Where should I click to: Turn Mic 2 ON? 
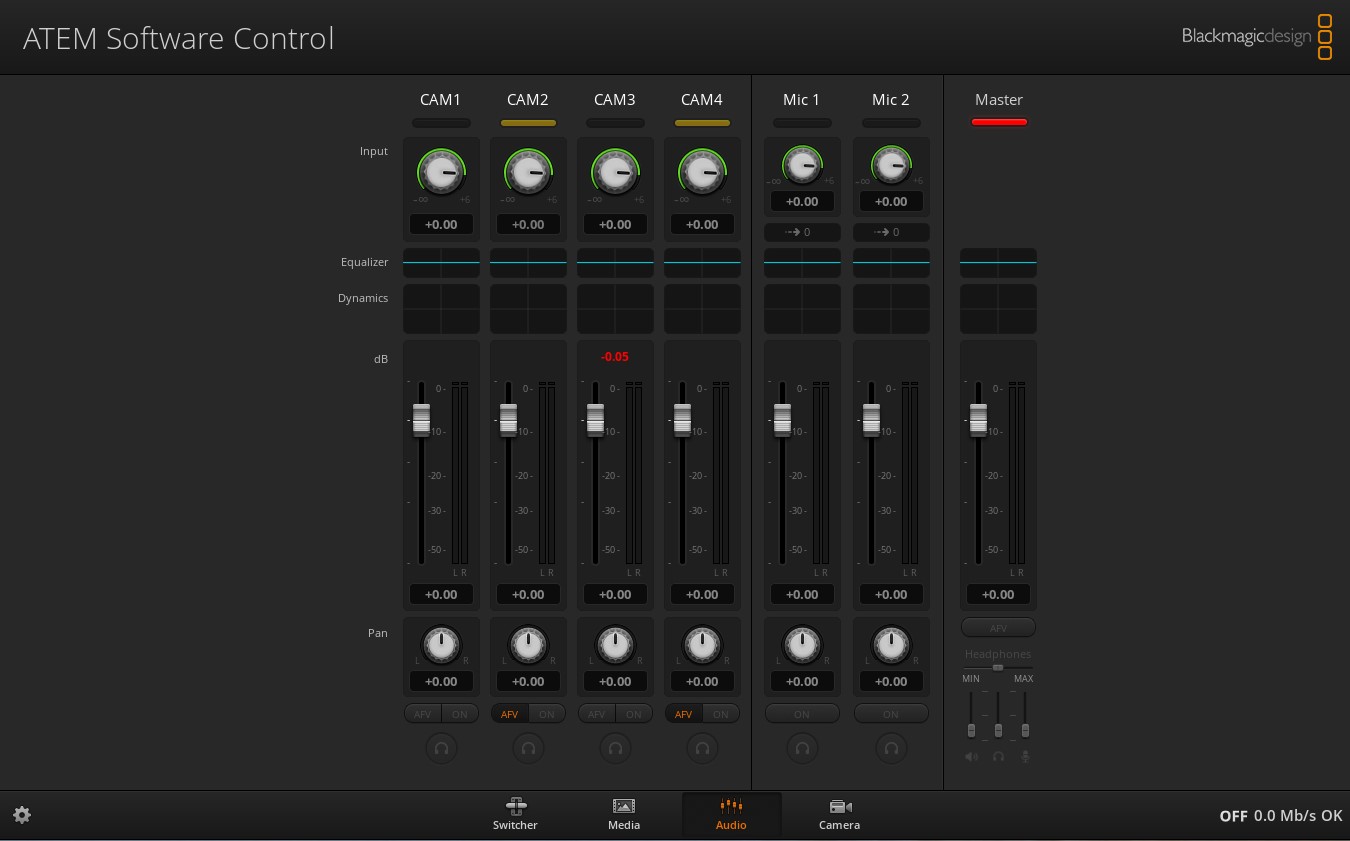pos(891,714)
